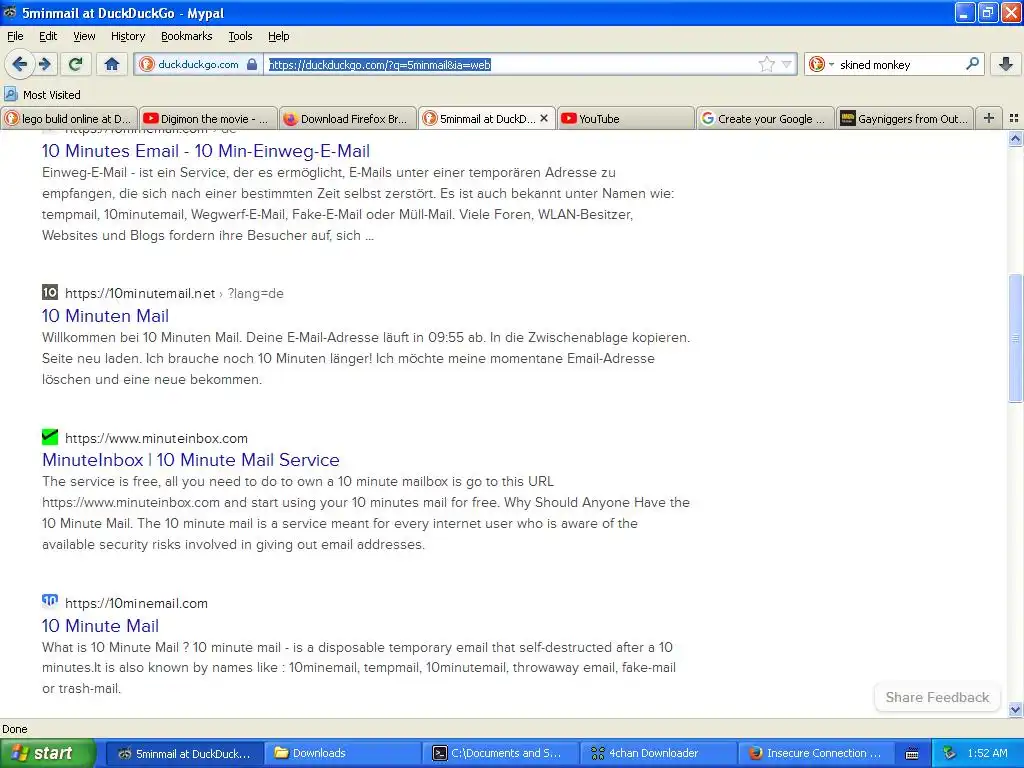Switch to the Download Firefox Br... tab
Screen dimensions: 1024x768
[x=348, y=119]
